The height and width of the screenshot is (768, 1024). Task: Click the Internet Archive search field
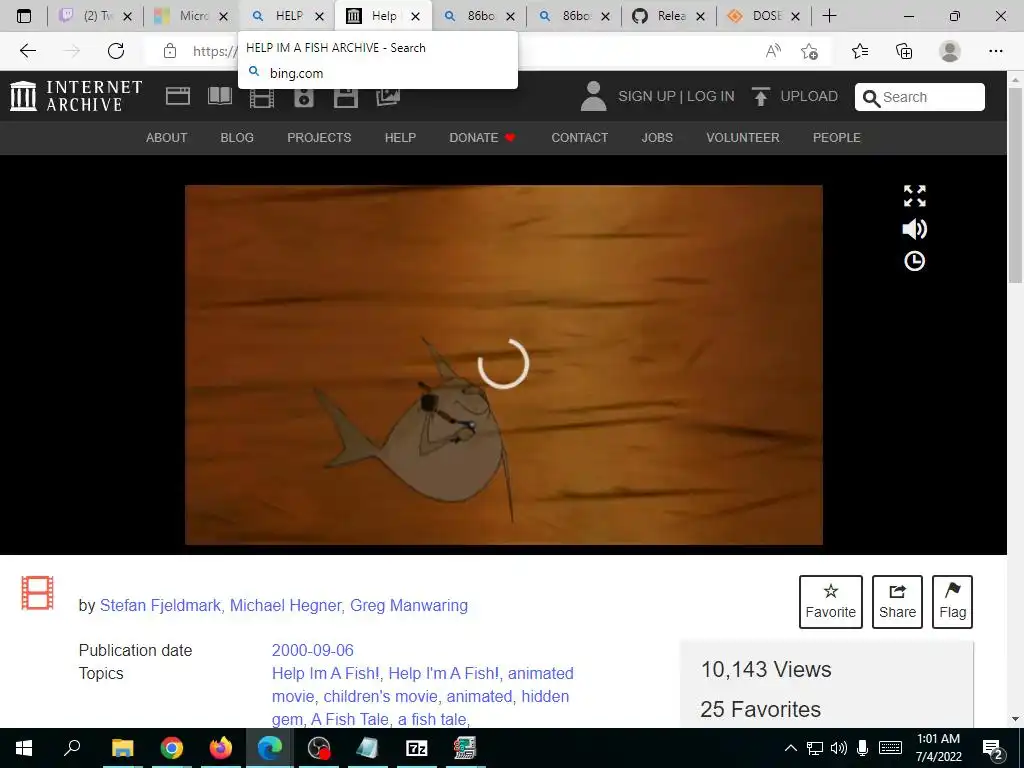(x=920, y=97)
